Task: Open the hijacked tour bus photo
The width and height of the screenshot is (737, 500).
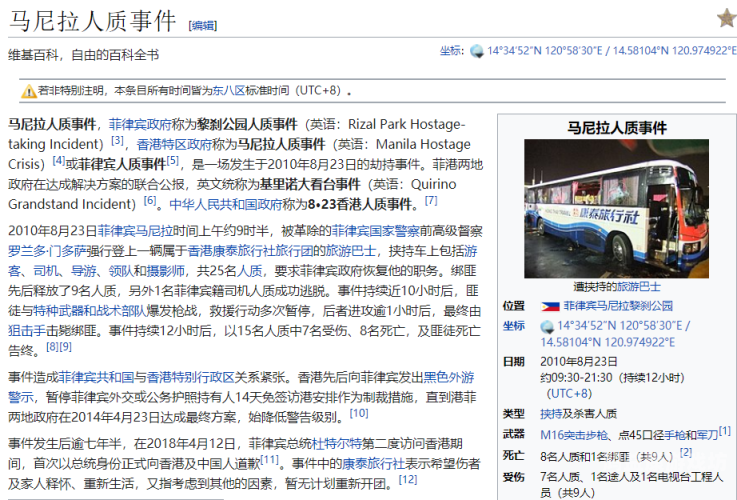Action: tap(616, 209)
